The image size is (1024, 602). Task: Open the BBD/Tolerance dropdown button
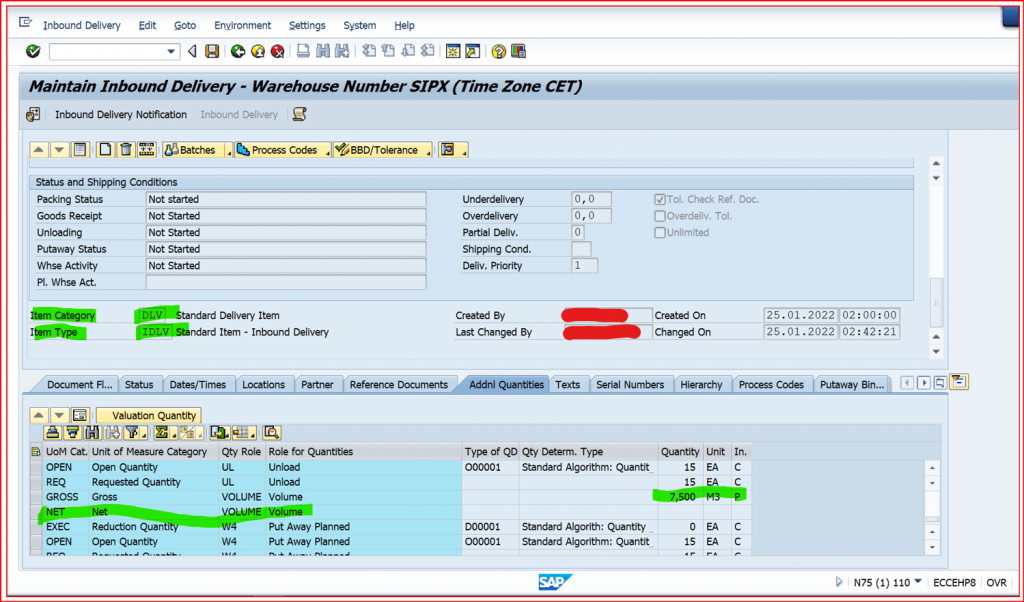(x=383, y=150)
